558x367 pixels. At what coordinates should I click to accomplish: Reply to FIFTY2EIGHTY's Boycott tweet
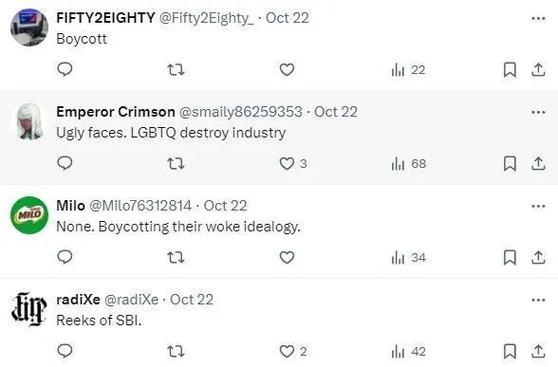pos(65,69)
